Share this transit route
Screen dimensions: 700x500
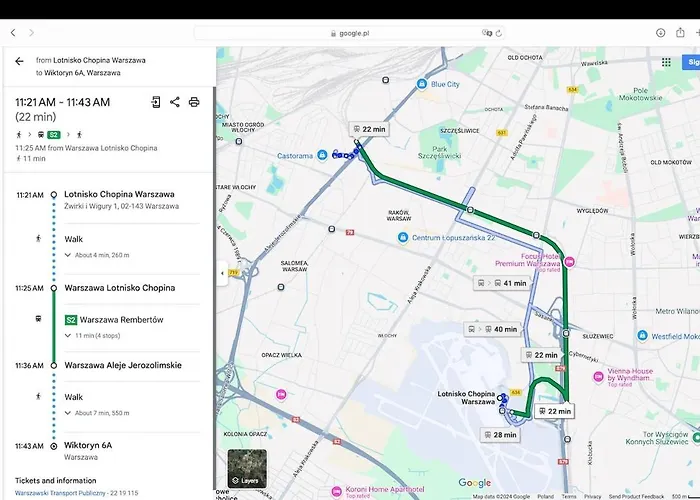pyautogui.click(x=175, y=102)
